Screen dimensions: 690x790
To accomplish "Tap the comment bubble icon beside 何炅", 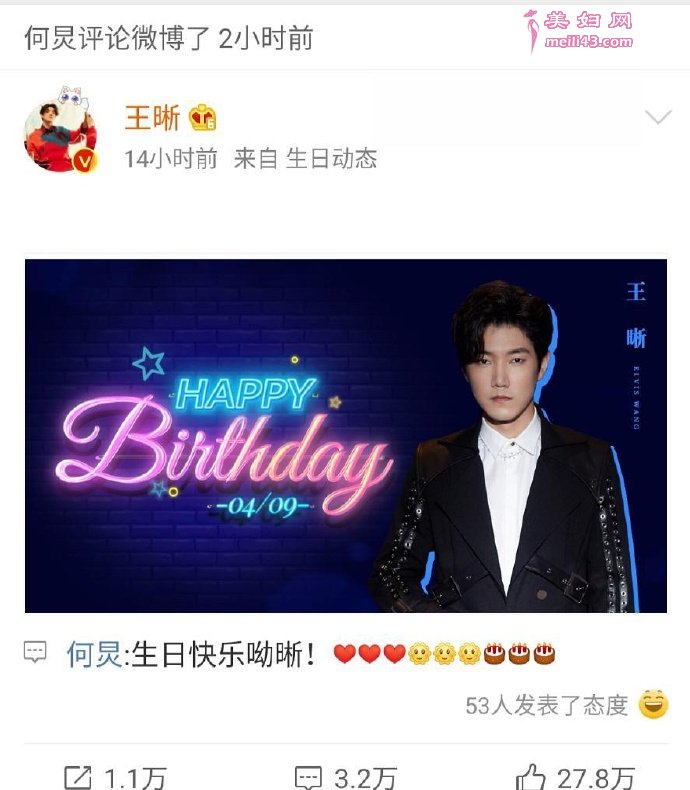I will tap(35, 652).
